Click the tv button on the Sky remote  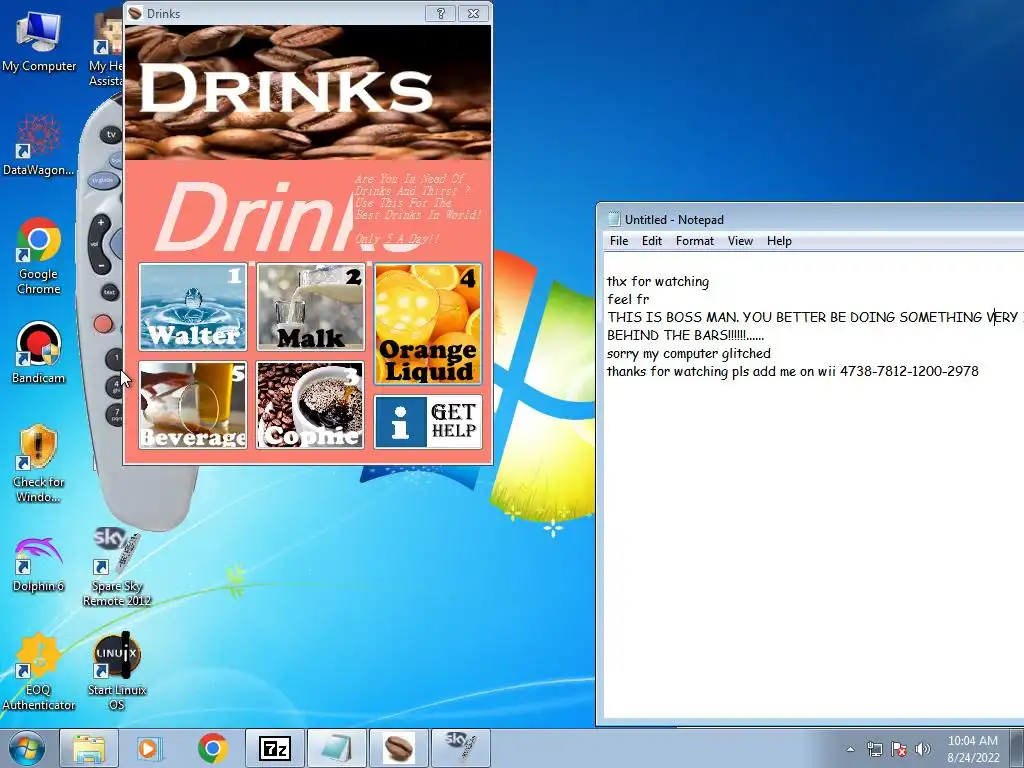[112, 135]
